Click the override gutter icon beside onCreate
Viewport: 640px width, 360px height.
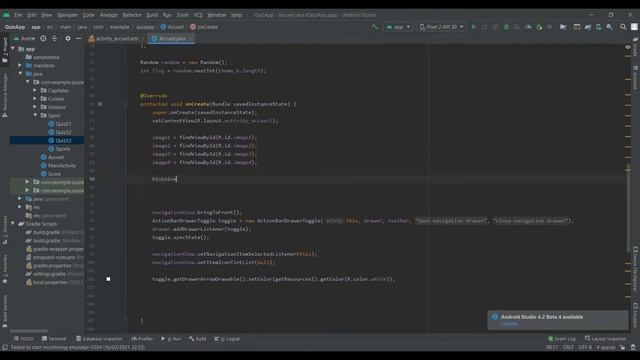point(100,104)
